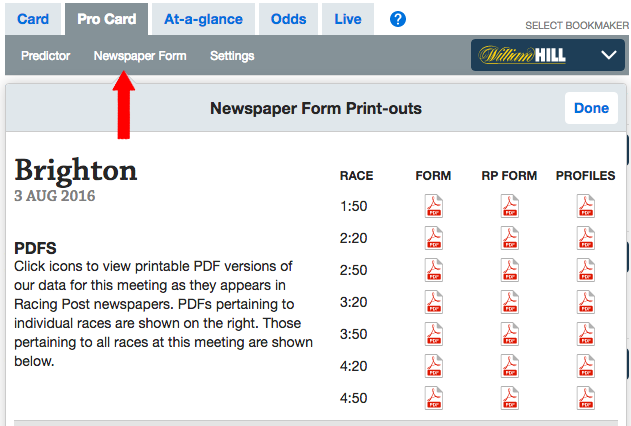Open the 4:50 race Profiles PDF
631x426 pixels.
coord(586,398)
